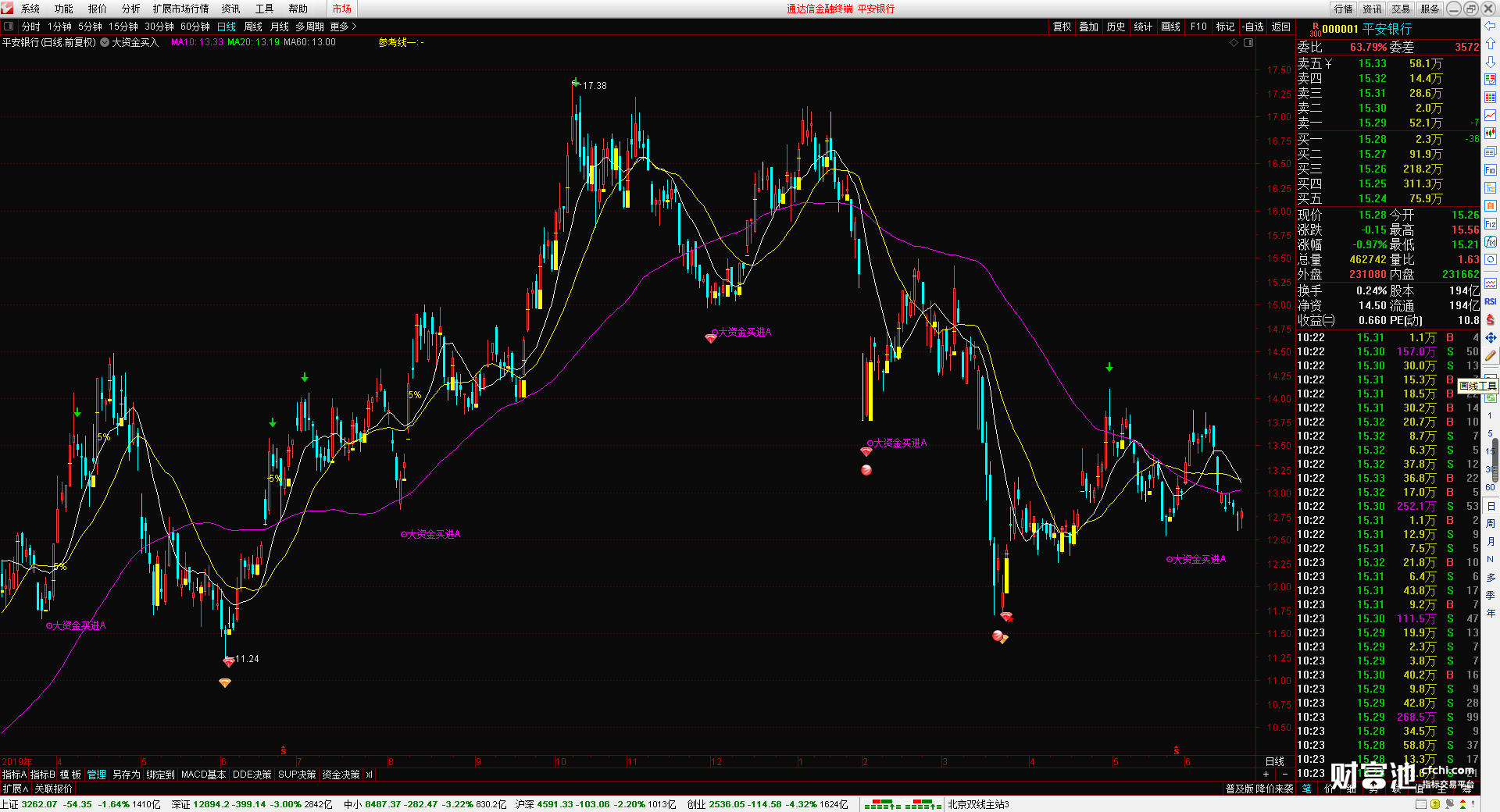The width and height of the screenshot is (1500, 812).
Task: Click the app logo icon in the top-left corner
Action: pyautogui.click(x=7, y=8)
